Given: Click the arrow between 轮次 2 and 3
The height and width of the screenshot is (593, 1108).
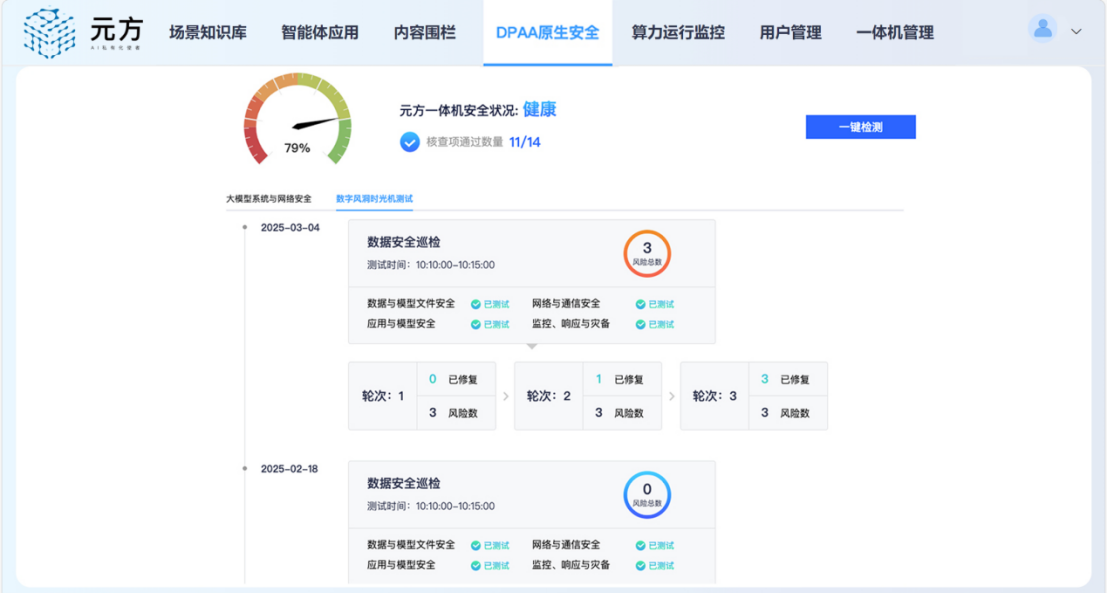Looking at the screenshot, I should click(671, 397).
